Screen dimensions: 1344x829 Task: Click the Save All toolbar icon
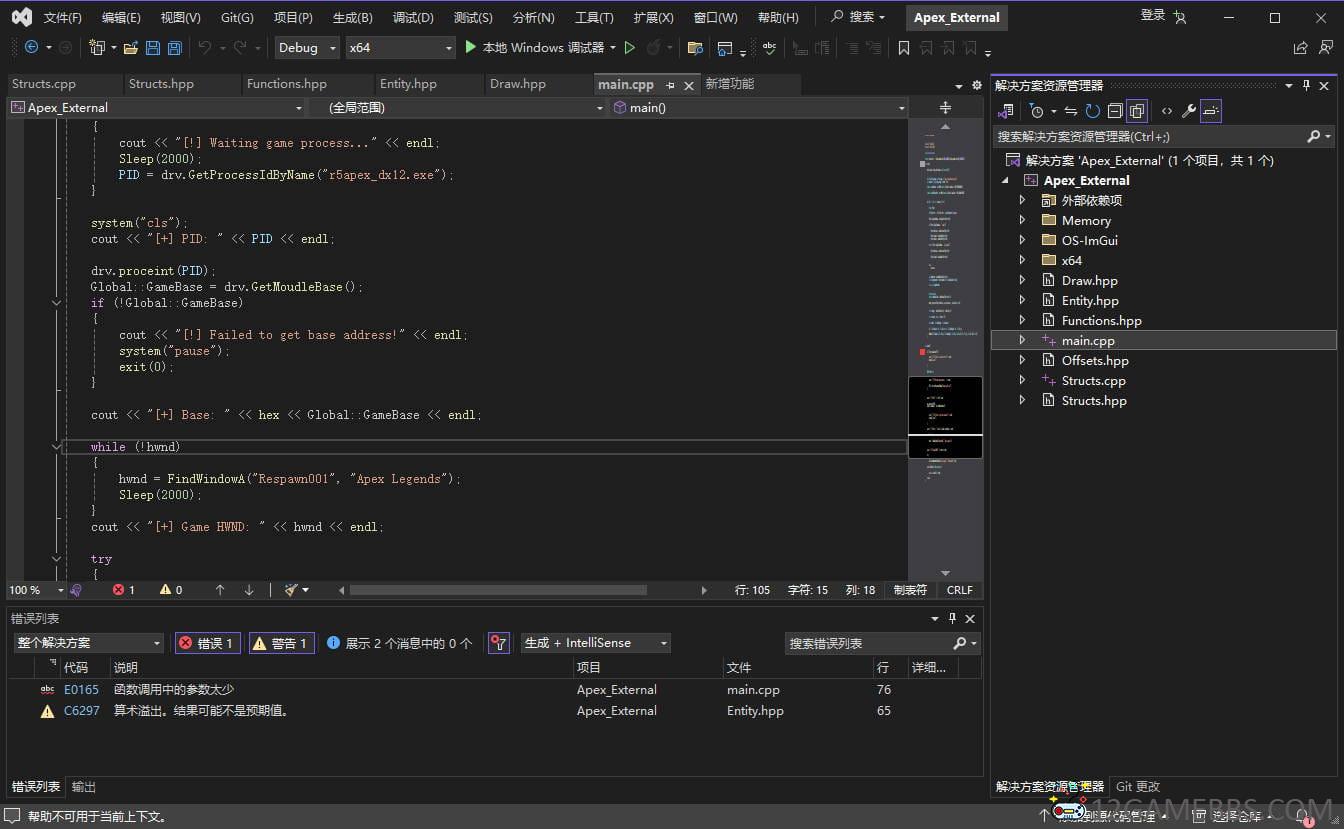click(x=175, y=48)
